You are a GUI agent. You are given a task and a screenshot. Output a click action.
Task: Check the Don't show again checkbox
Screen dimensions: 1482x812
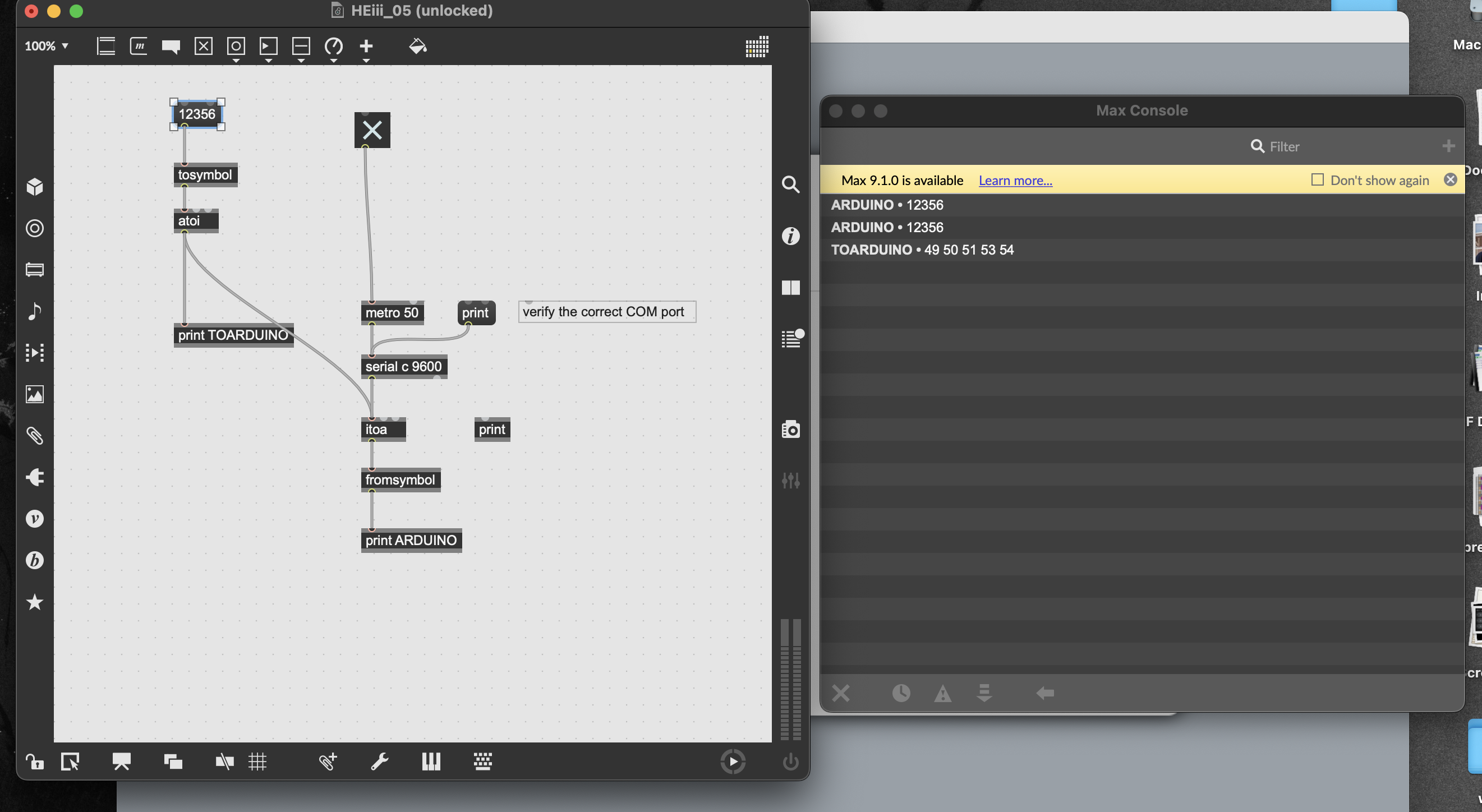point(1317,180)
